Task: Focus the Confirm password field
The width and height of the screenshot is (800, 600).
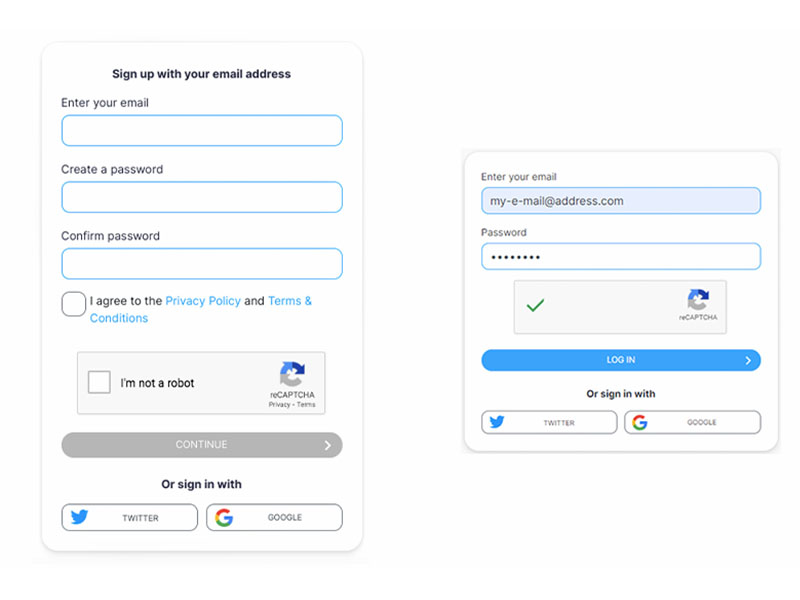Action: [x=202, y=264]
